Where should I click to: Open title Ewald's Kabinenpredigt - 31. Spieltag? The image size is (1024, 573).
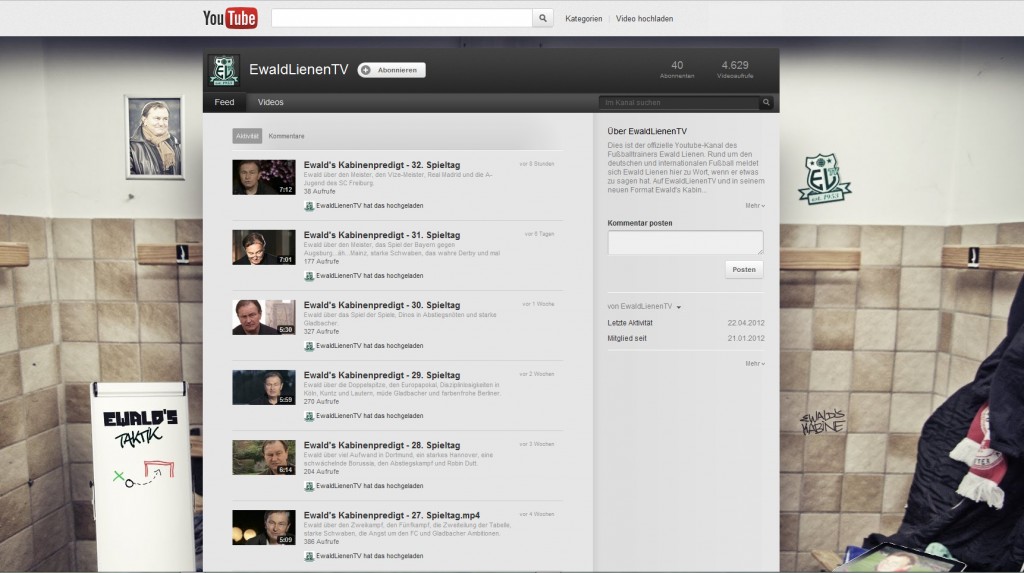381,235
